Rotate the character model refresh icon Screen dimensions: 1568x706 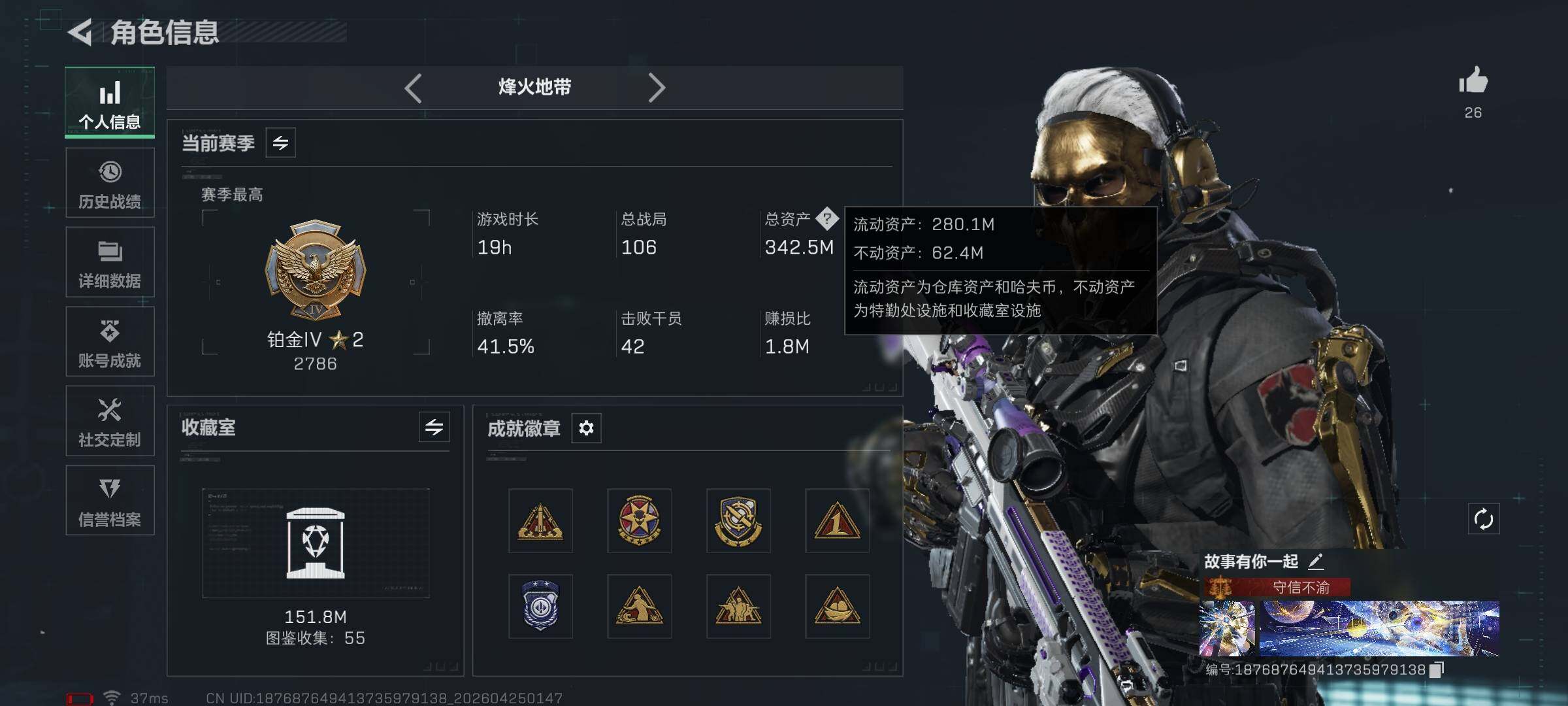1483,520
